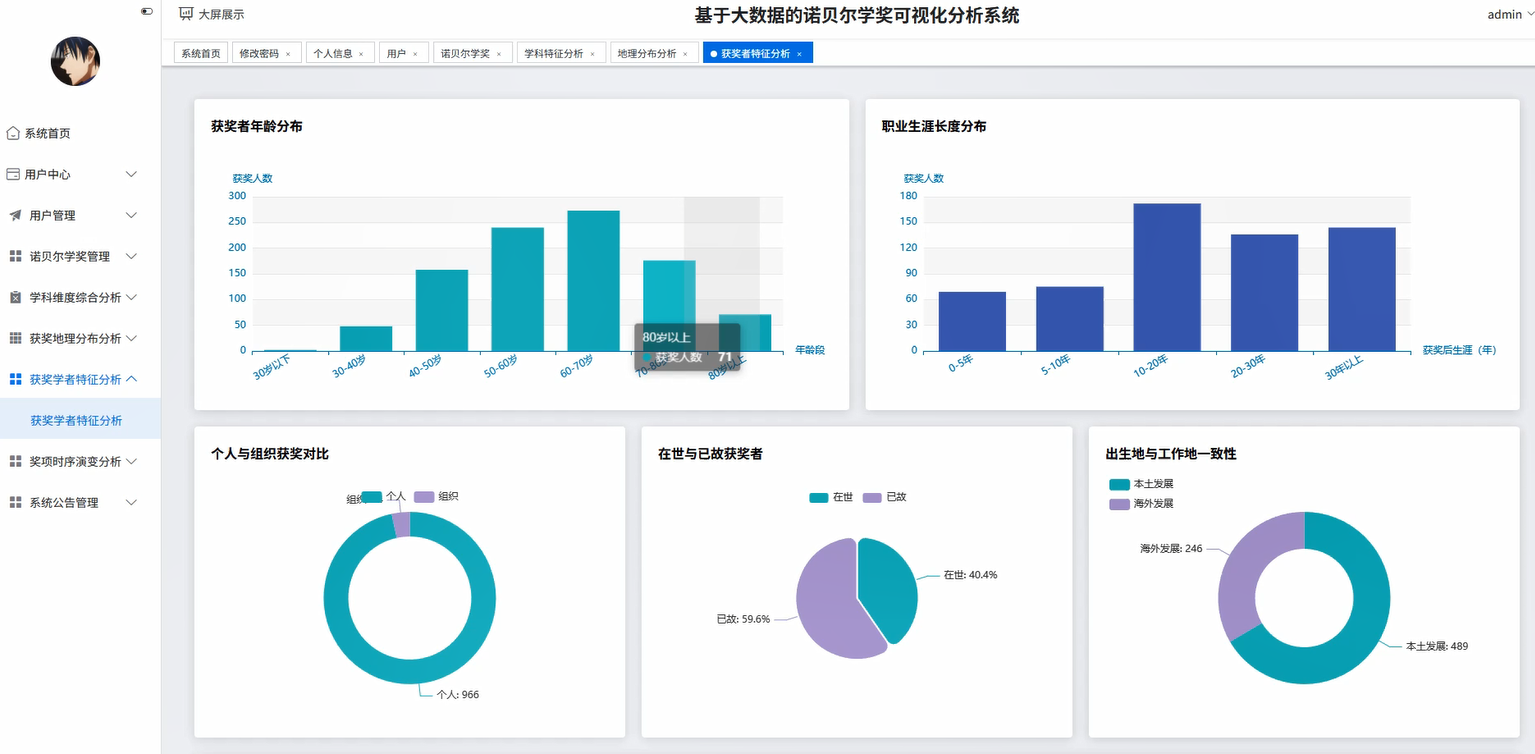Toggle 海外发展 legend item

click(1142, 504)
